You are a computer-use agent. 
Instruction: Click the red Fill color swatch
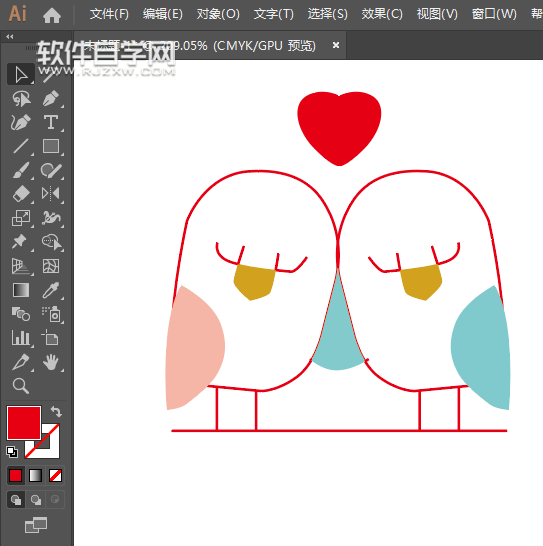pyautogui.click(x=24, y=423)
